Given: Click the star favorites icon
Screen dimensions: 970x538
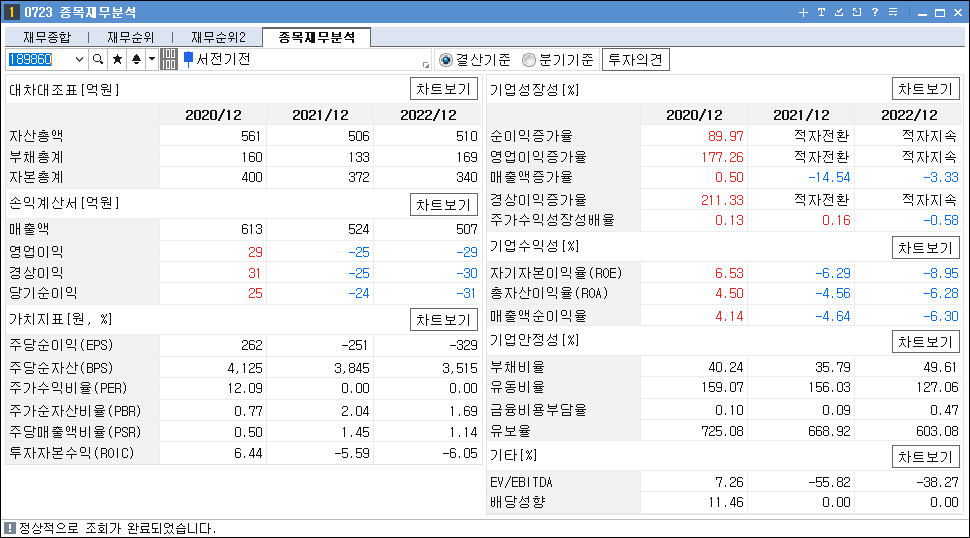Looking at the screenshot, I should [117, 59].
